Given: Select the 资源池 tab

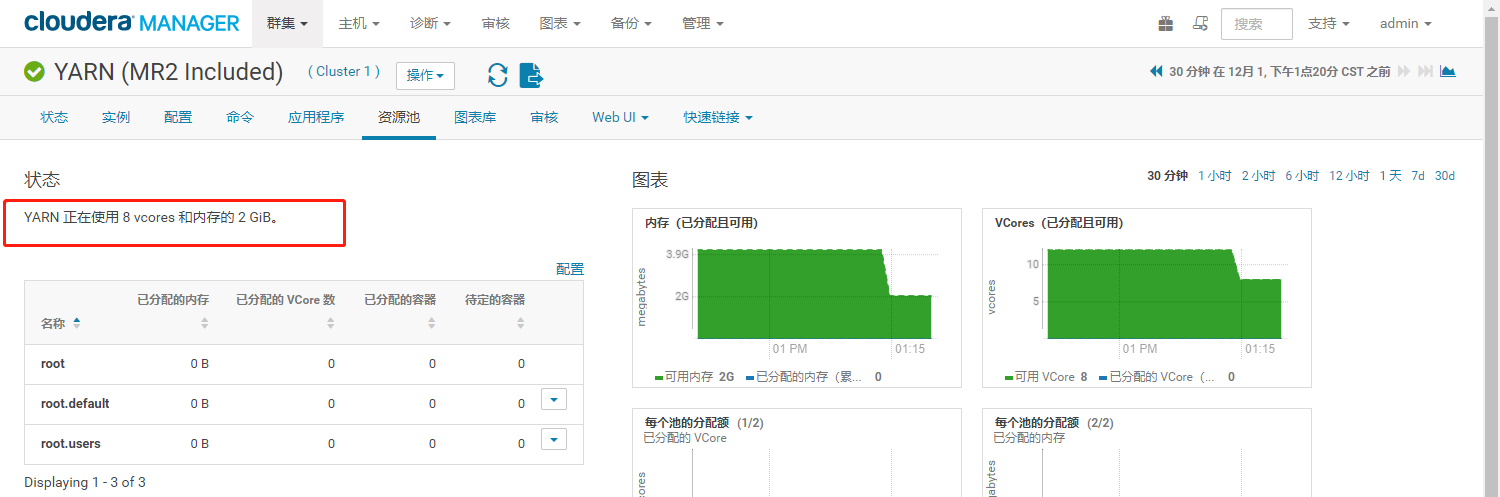Looking at the screenshot, I should [399, 117].
